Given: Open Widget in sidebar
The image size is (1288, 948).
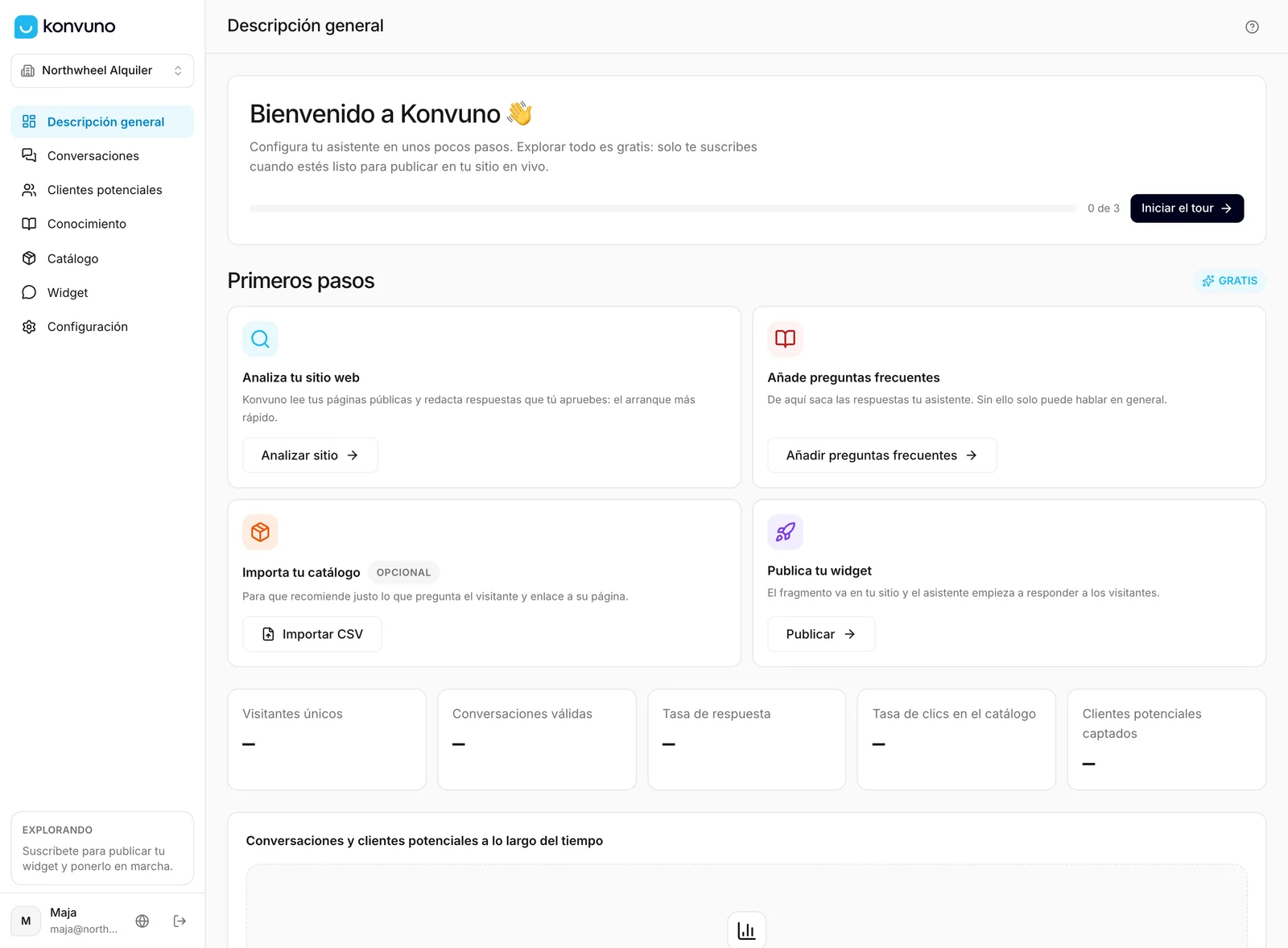Looking at the screenshot, I should [102, 292].
